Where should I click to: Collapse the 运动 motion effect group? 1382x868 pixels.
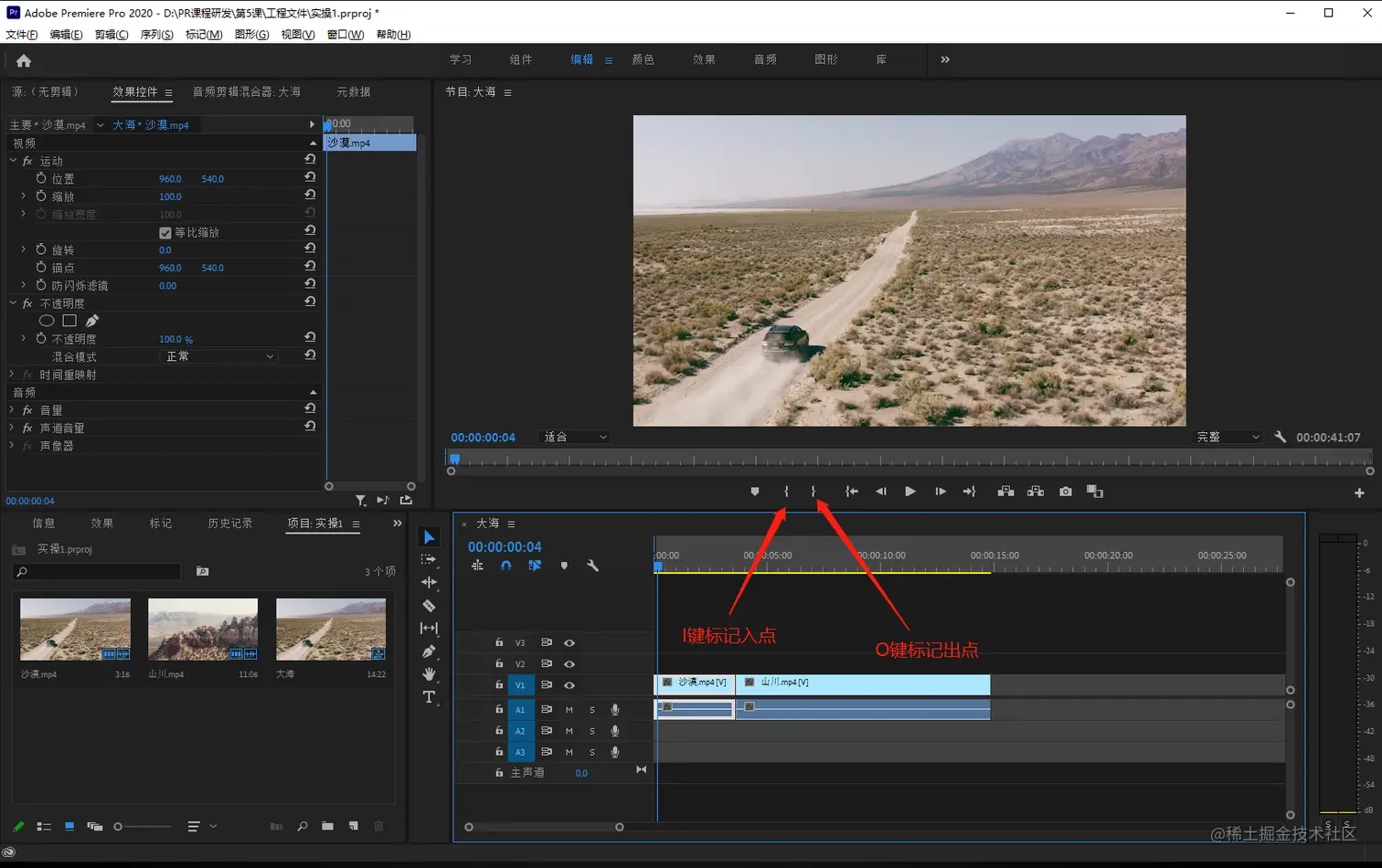[14, 161]
